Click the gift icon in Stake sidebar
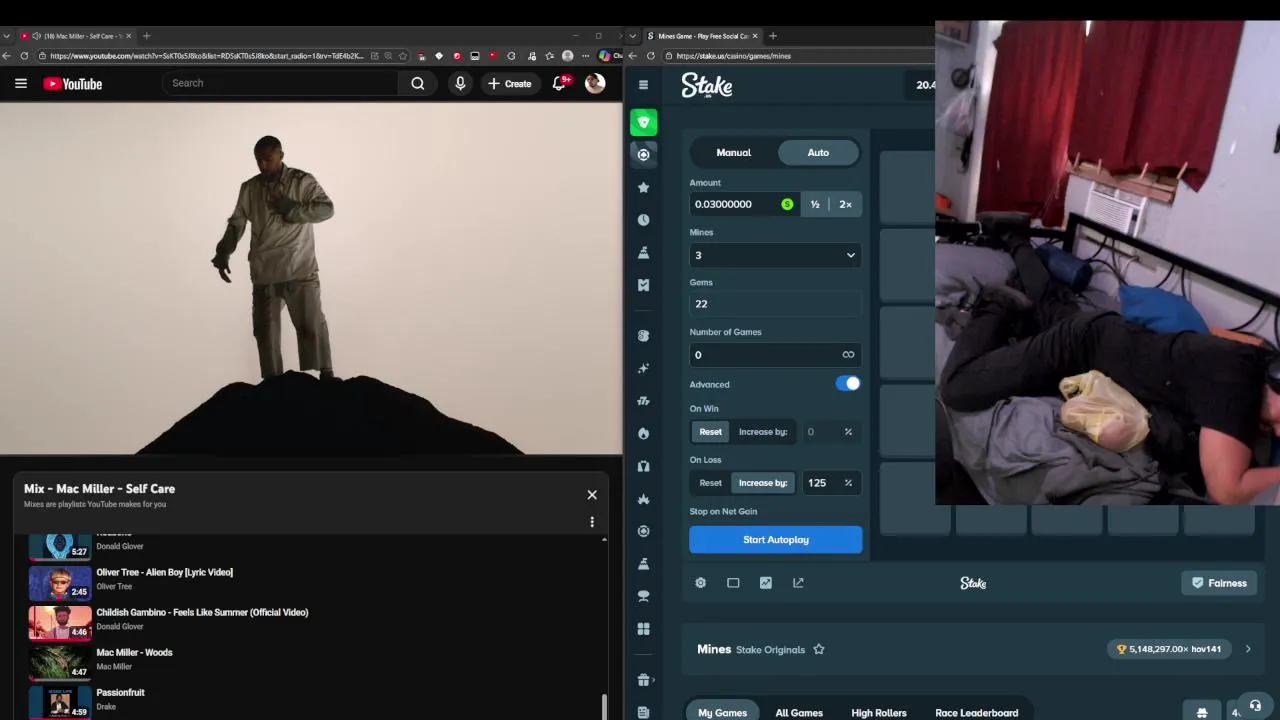 (x=644, y=680)
